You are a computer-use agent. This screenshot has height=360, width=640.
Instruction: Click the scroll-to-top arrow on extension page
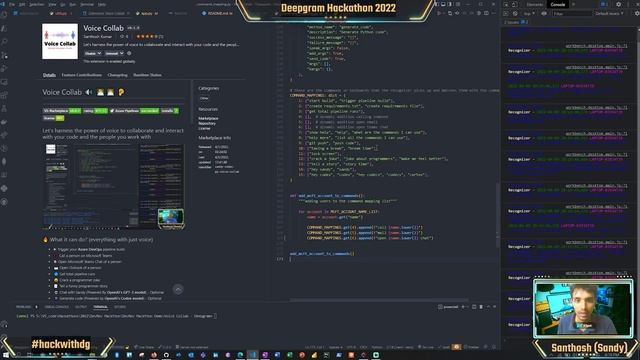pos(178,289)
